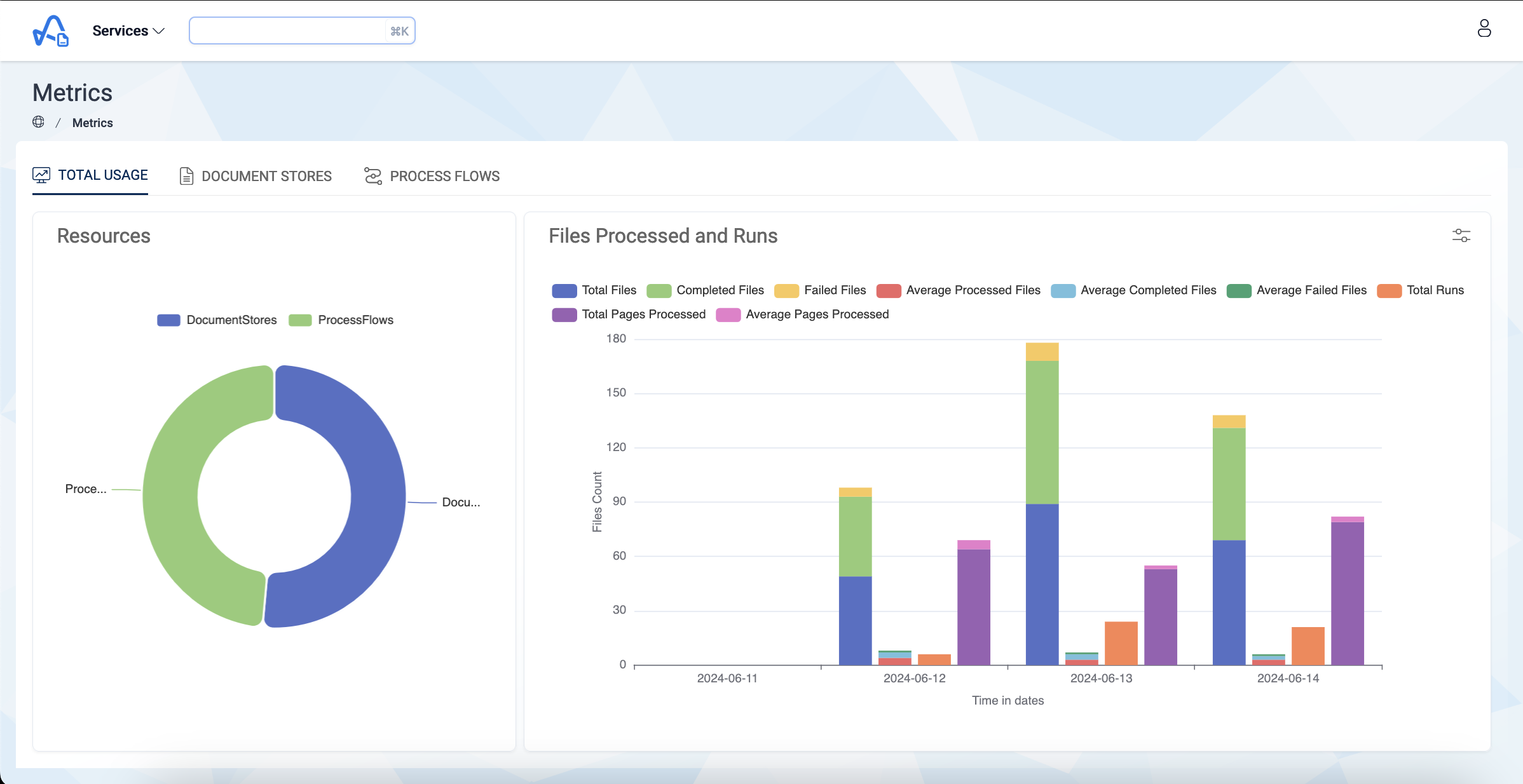The width and height of the screenshot is (1523, 784).
Task: Switch to the DOCUMENT STORES tab
Action: coord(256,176)
